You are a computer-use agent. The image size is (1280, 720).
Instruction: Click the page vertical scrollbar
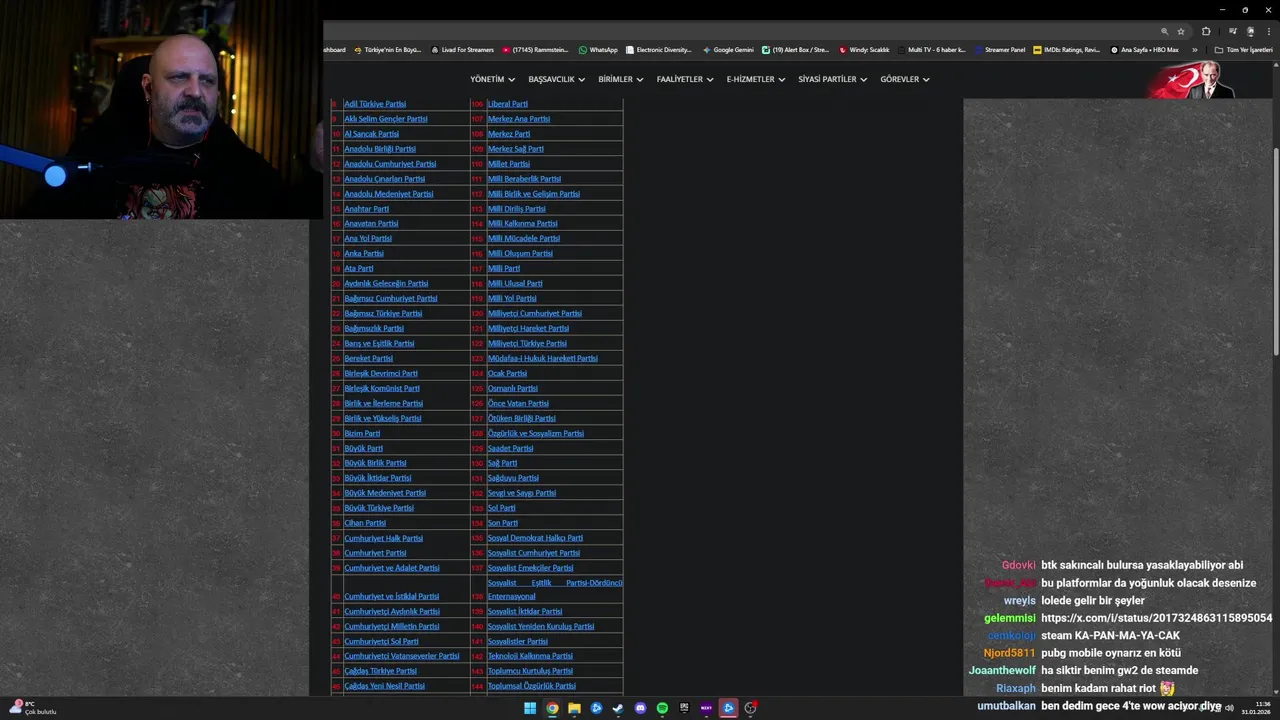[1275, 250]
